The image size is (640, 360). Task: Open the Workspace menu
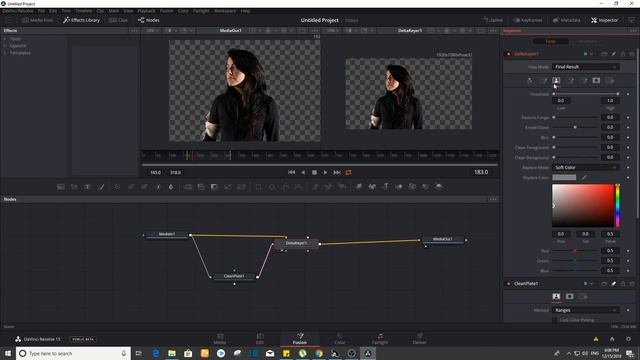225,11
